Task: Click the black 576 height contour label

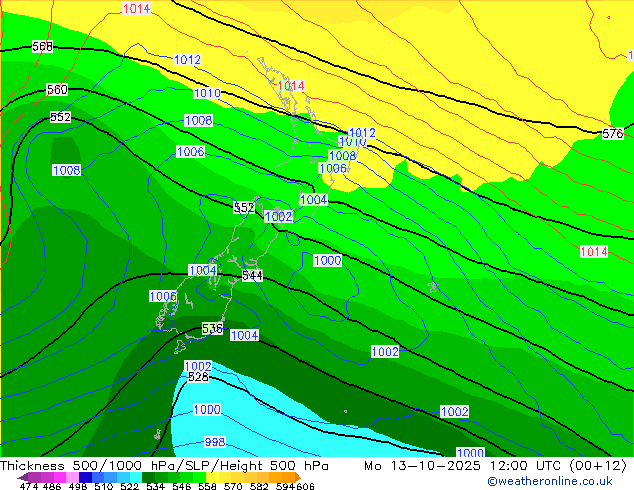Action: (x=612, y=133)
